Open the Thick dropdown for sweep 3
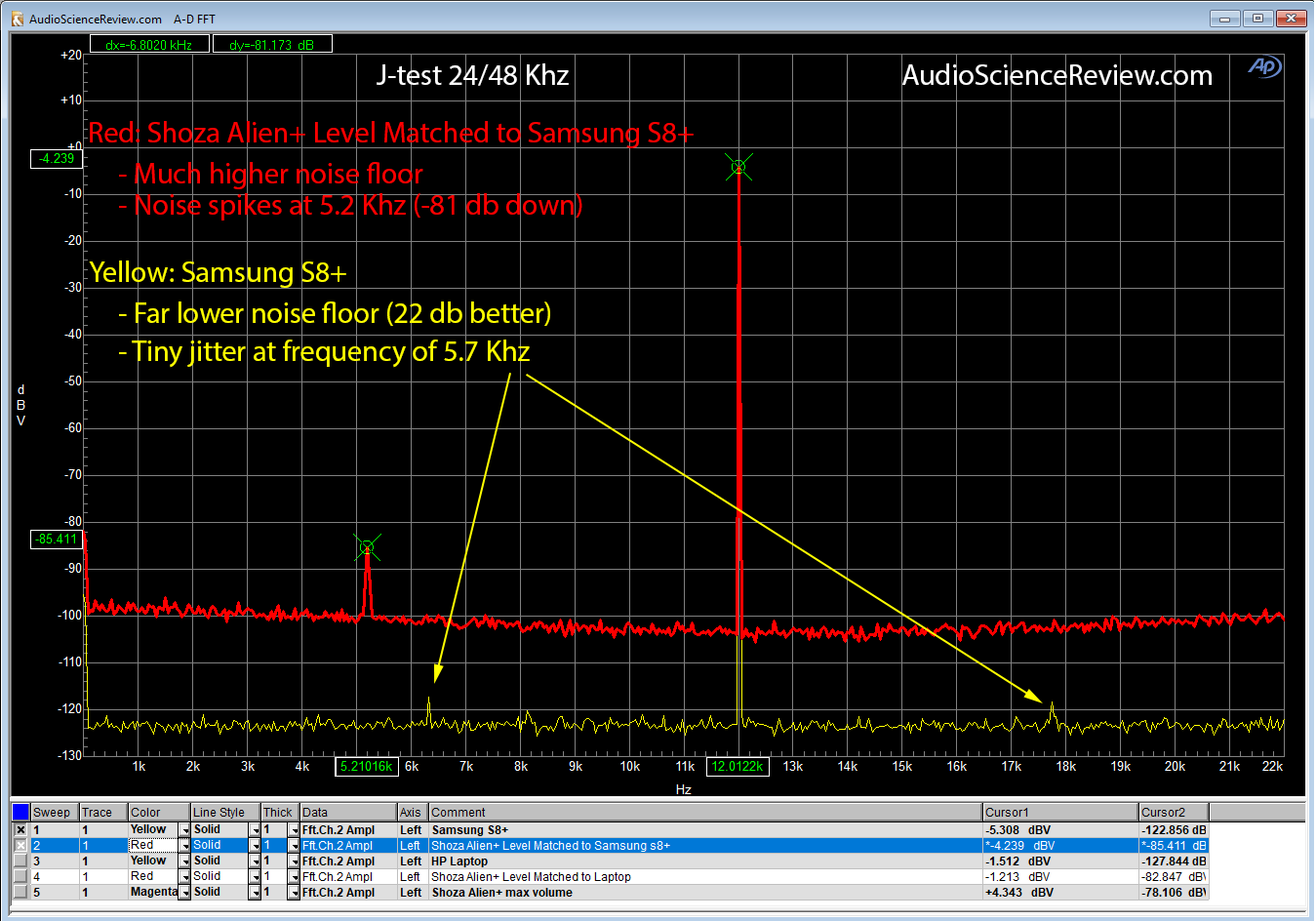 tap(294, 862)
